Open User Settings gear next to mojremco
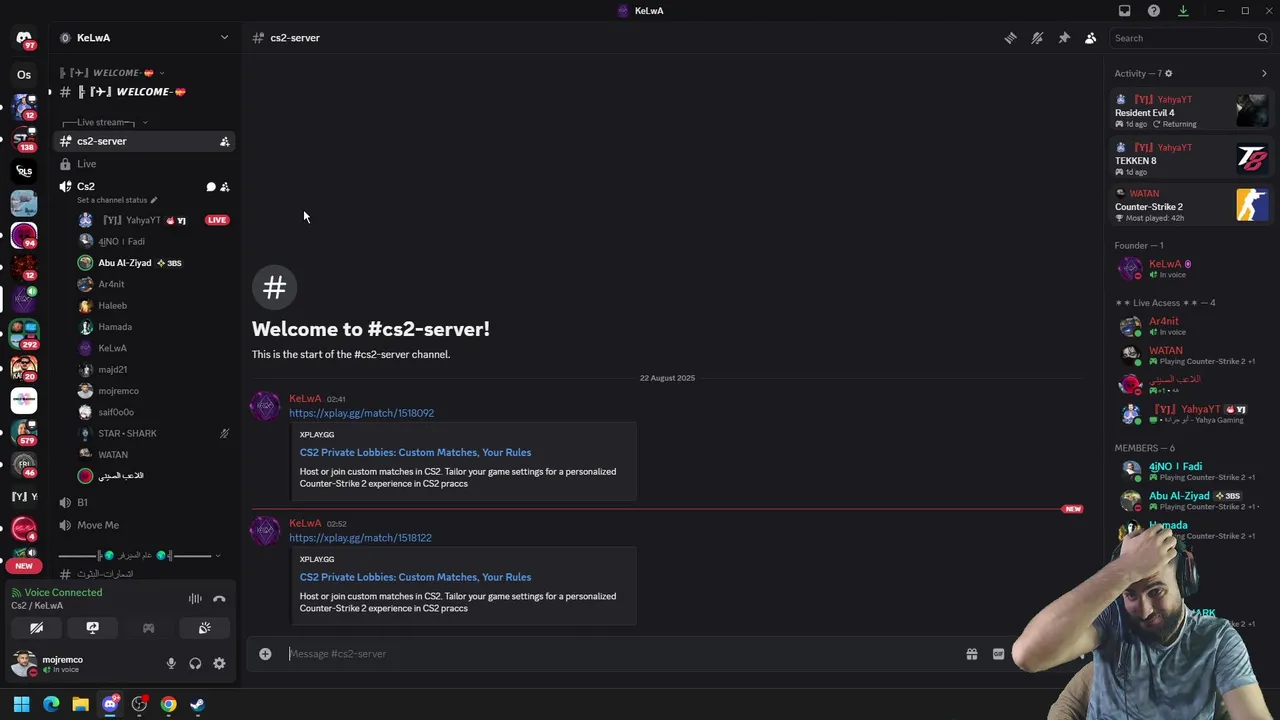Viewport: 1280px width, 720px height. click(x=219, y=663)
